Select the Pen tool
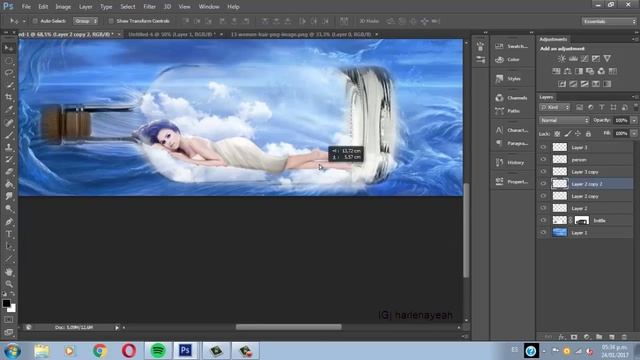The height and width of the screenshot is (360, 640). (x=9, y=222)
